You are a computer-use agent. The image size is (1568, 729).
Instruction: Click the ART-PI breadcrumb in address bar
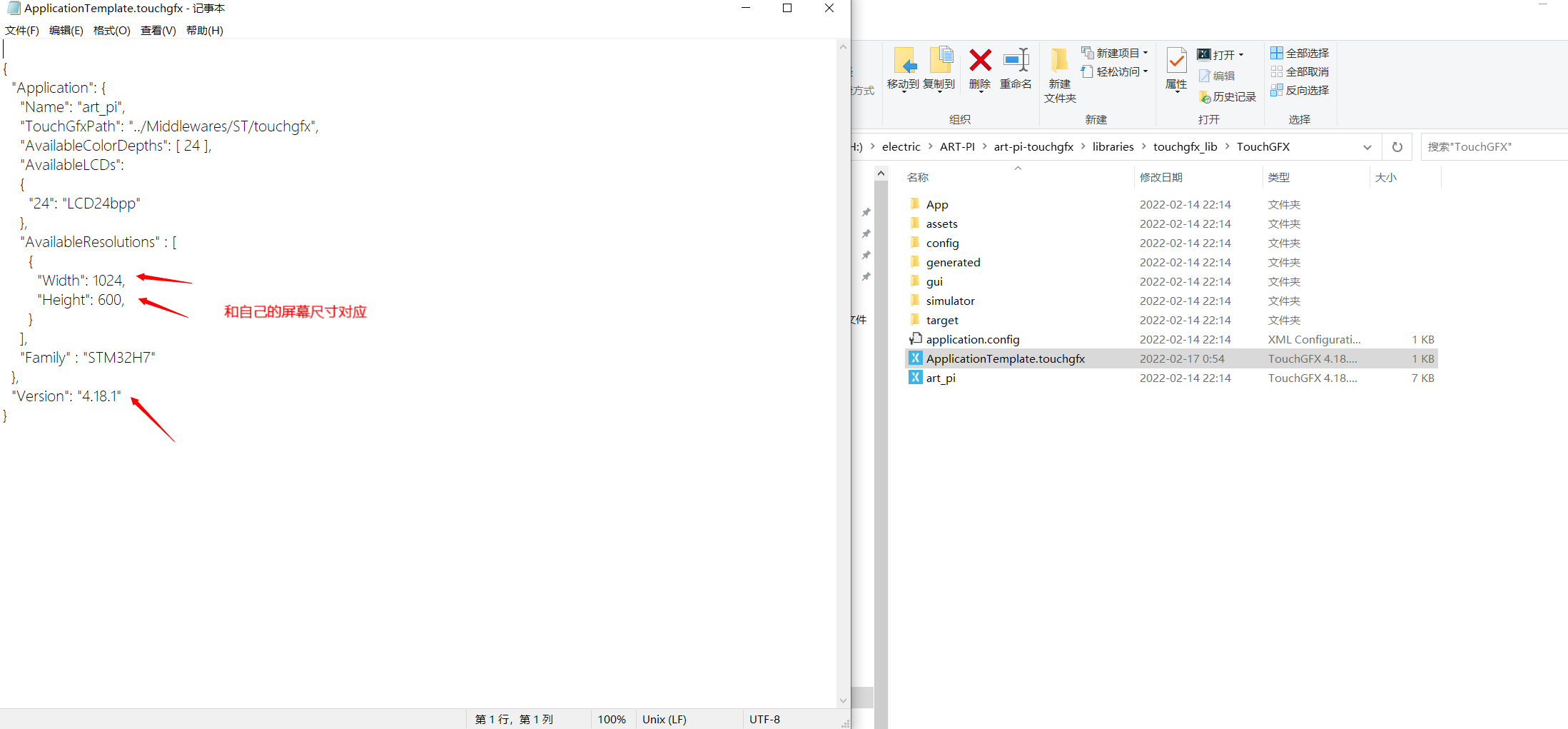tap(957, 146)
